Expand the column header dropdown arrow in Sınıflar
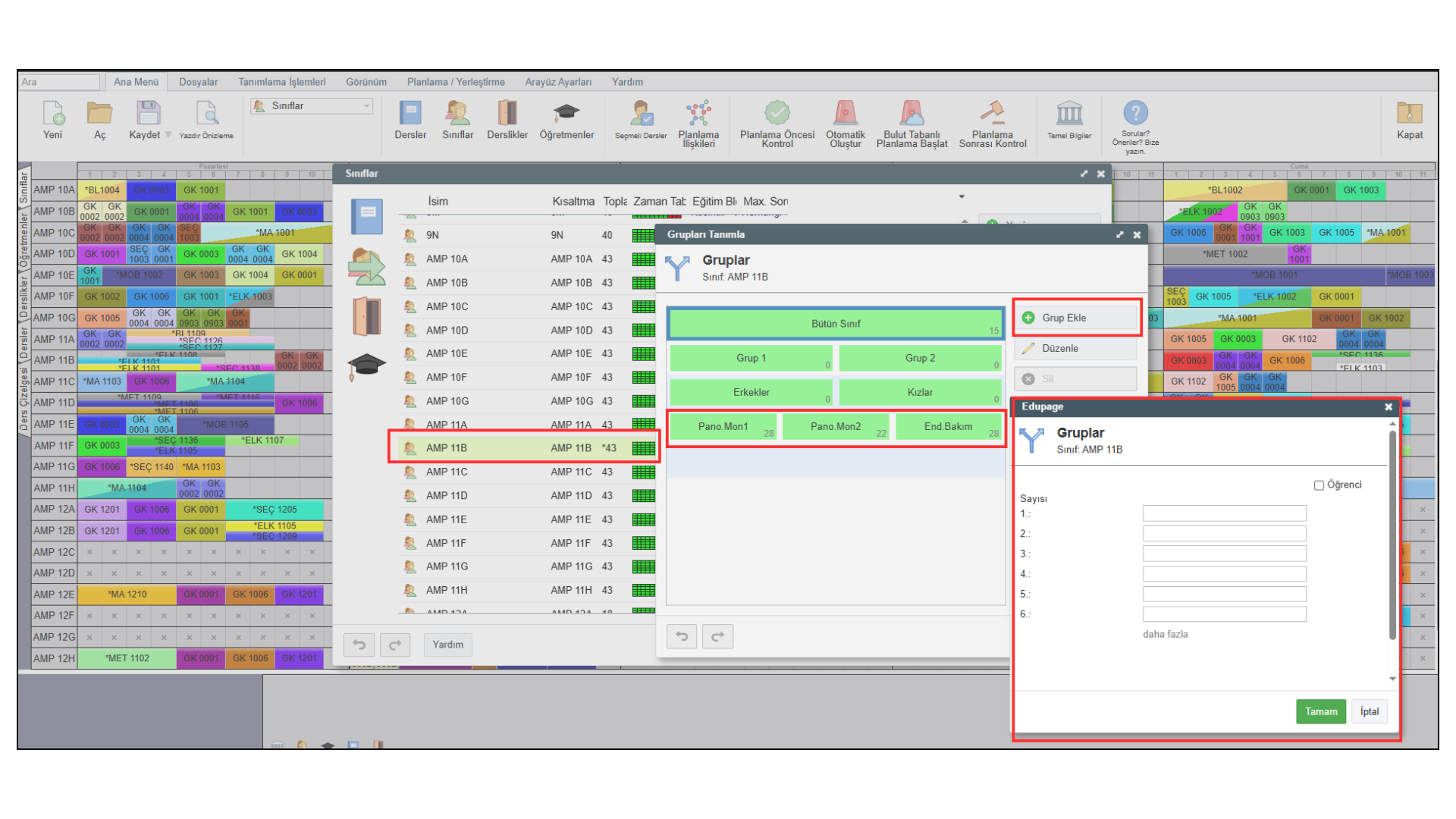1456x819 pixels. [962, 197]
